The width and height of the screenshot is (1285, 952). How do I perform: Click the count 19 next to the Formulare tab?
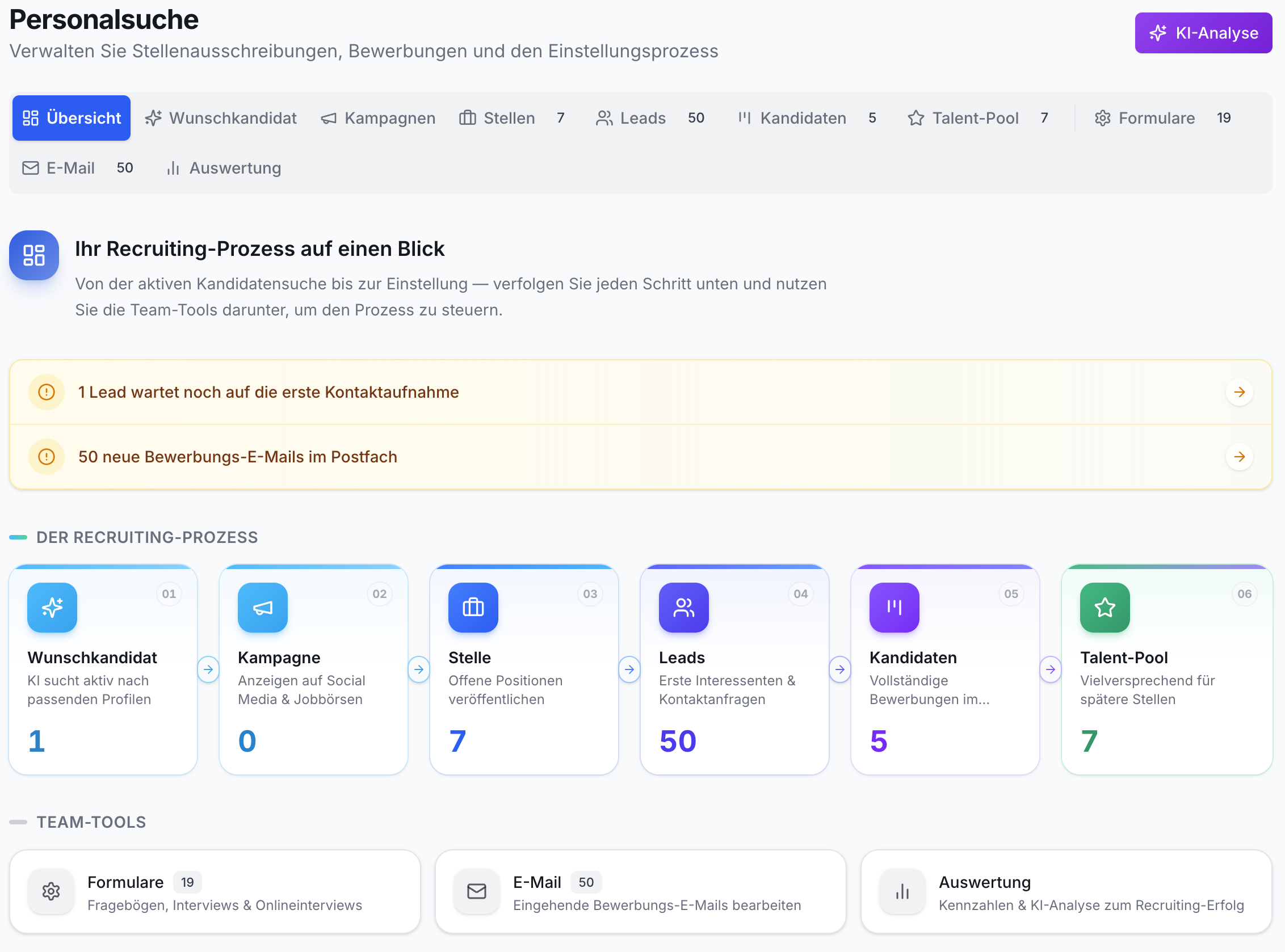click(1223, 117)
